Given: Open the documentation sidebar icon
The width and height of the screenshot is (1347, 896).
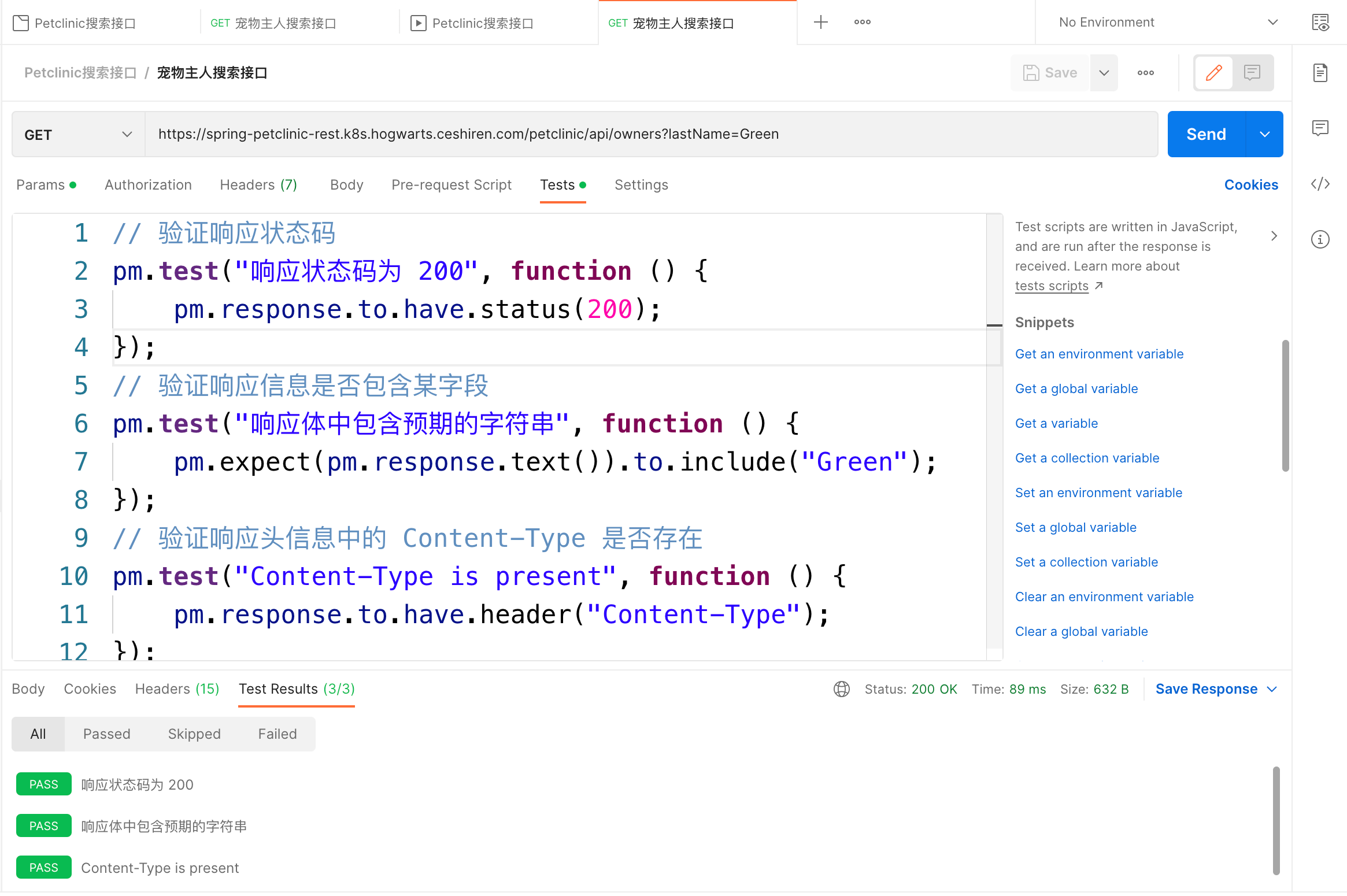Looking at the screenshot, I should pos(1320,73).
